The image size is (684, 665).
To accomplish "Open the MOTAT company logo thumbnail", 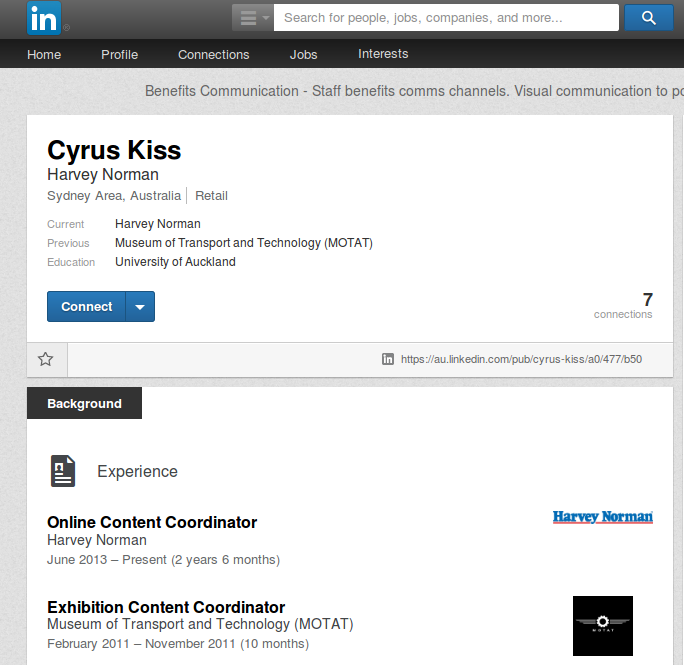I will click(602, 626).
